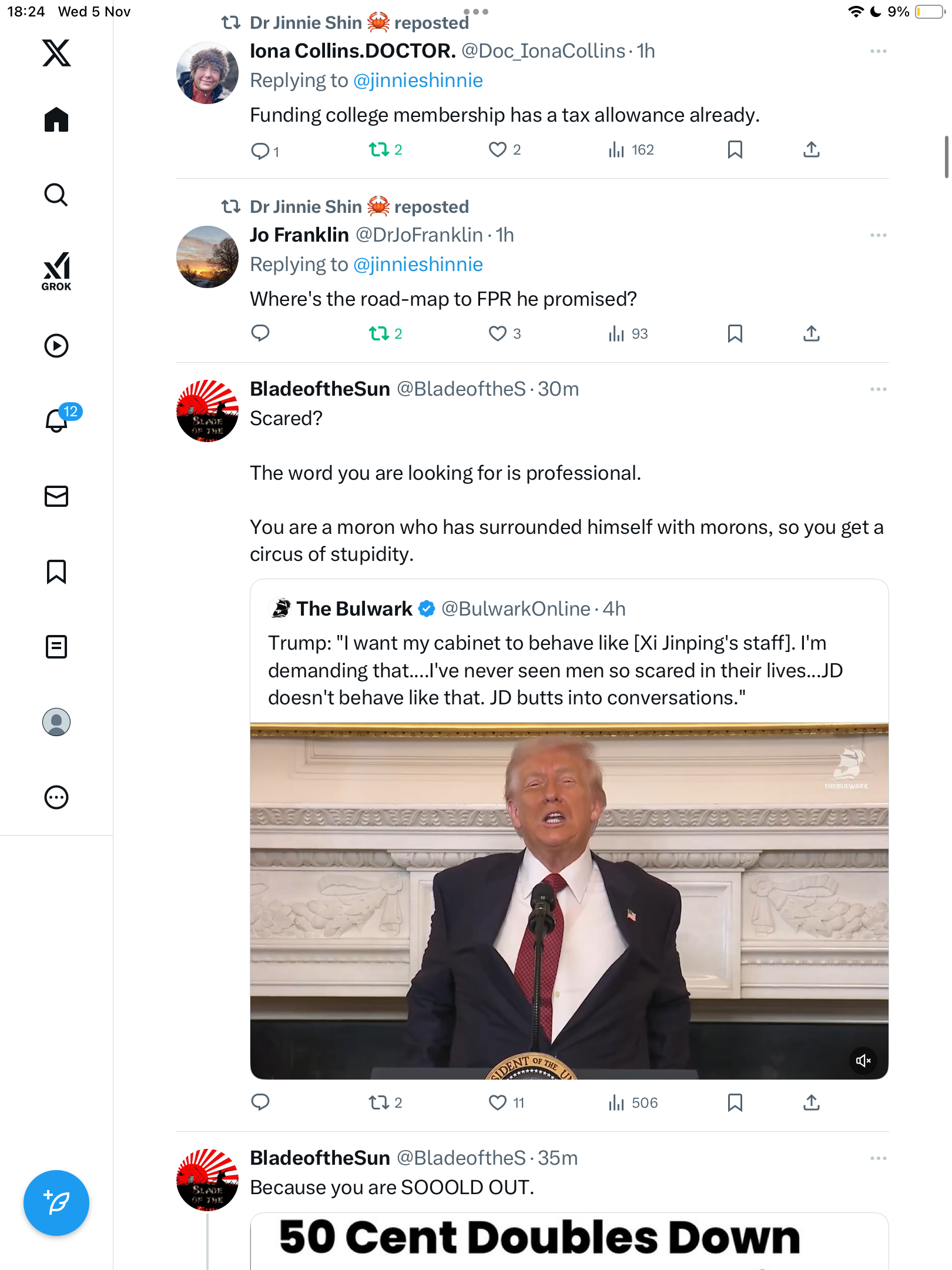The width and height of the screenshot is (952, 1270).
Task: Play the Bulwark Trump video thumbnail
Action: [569, 900]
